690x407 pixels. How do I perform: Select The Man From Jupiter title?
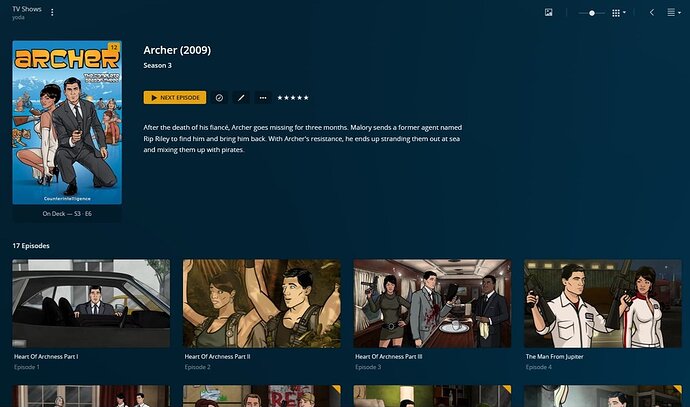click(554, 356)
